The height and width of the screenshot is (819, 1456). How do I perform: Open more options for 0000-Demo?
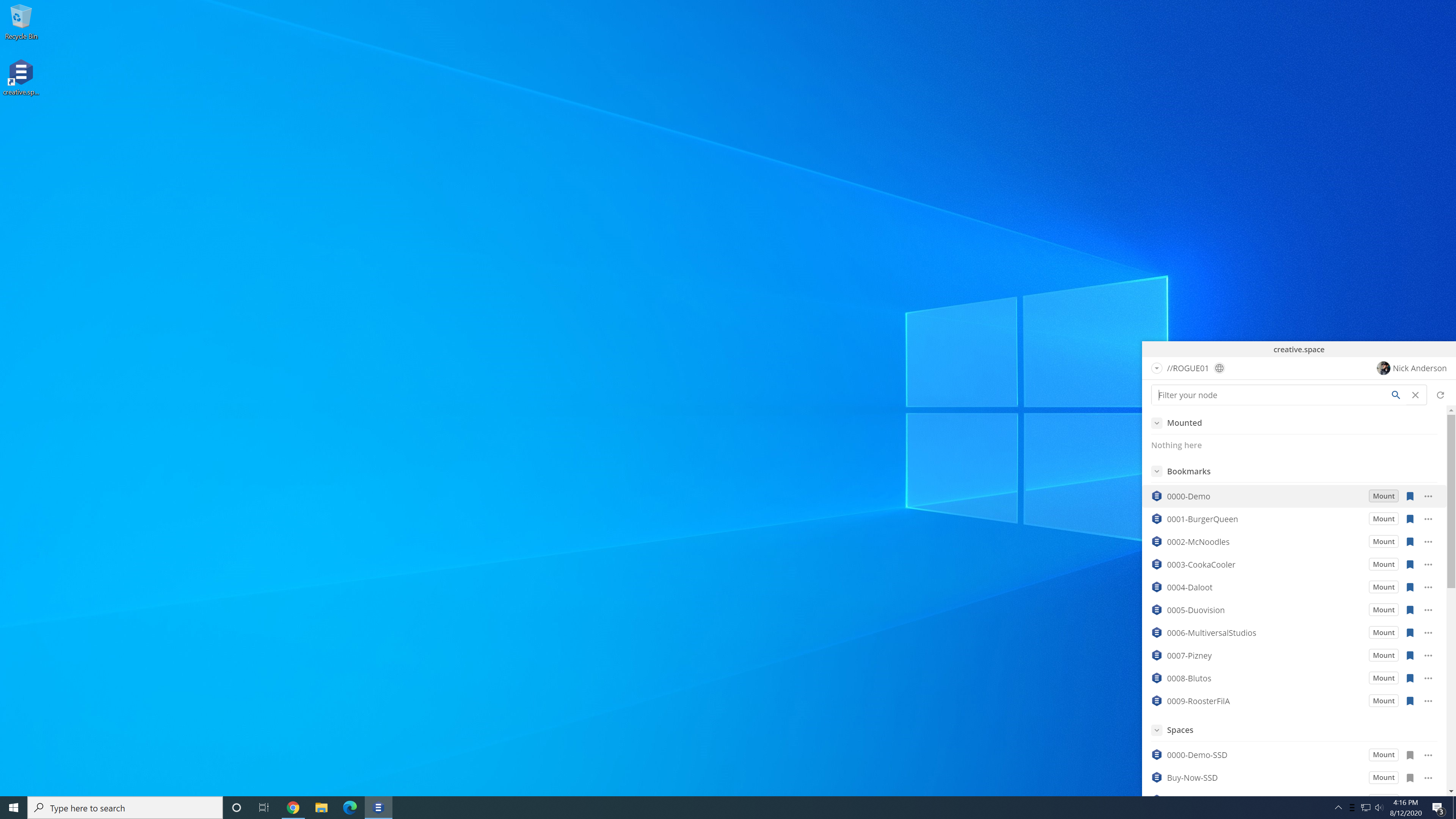(1428, 496)
